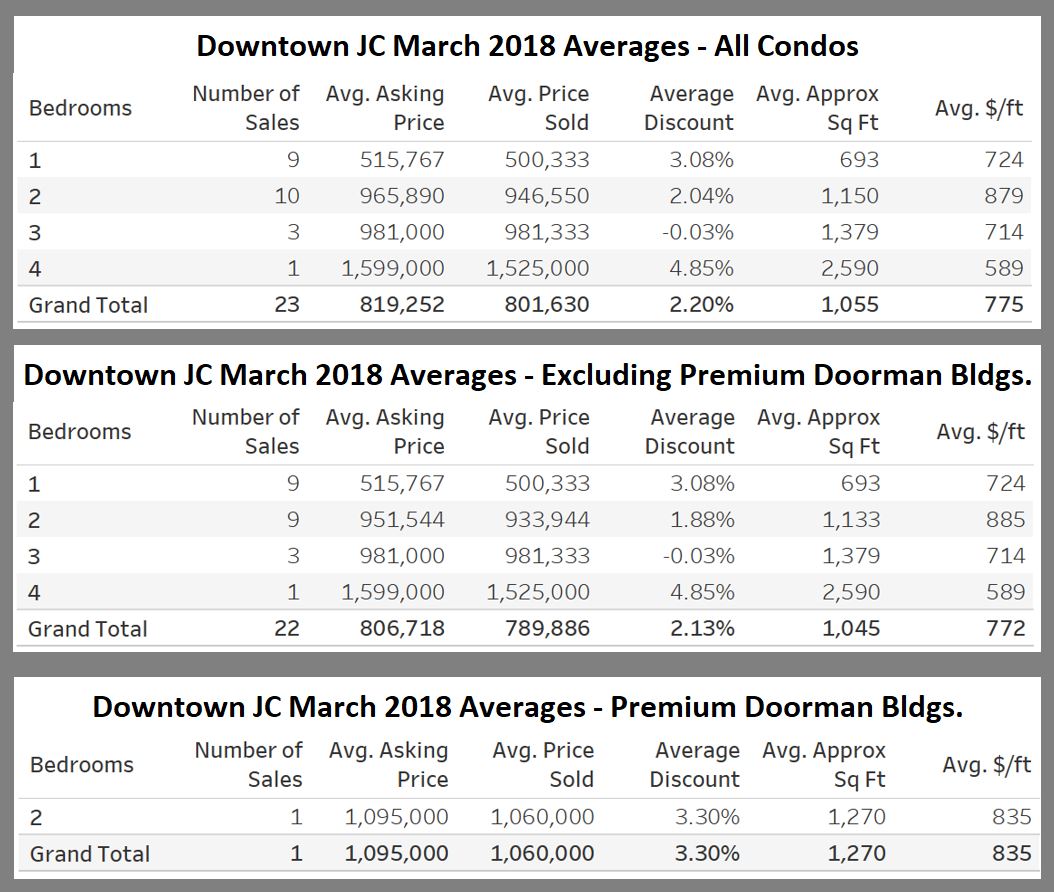Select price sold 946,550 in All Condos table
Image resolution: width=1054 pixels, height=892 pixels.
click(547, 196)
